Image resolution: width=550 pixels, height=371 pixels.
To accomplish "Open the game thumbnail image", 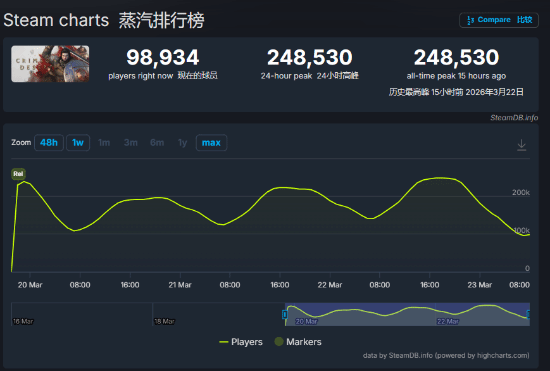I will (x=50, y=63).
